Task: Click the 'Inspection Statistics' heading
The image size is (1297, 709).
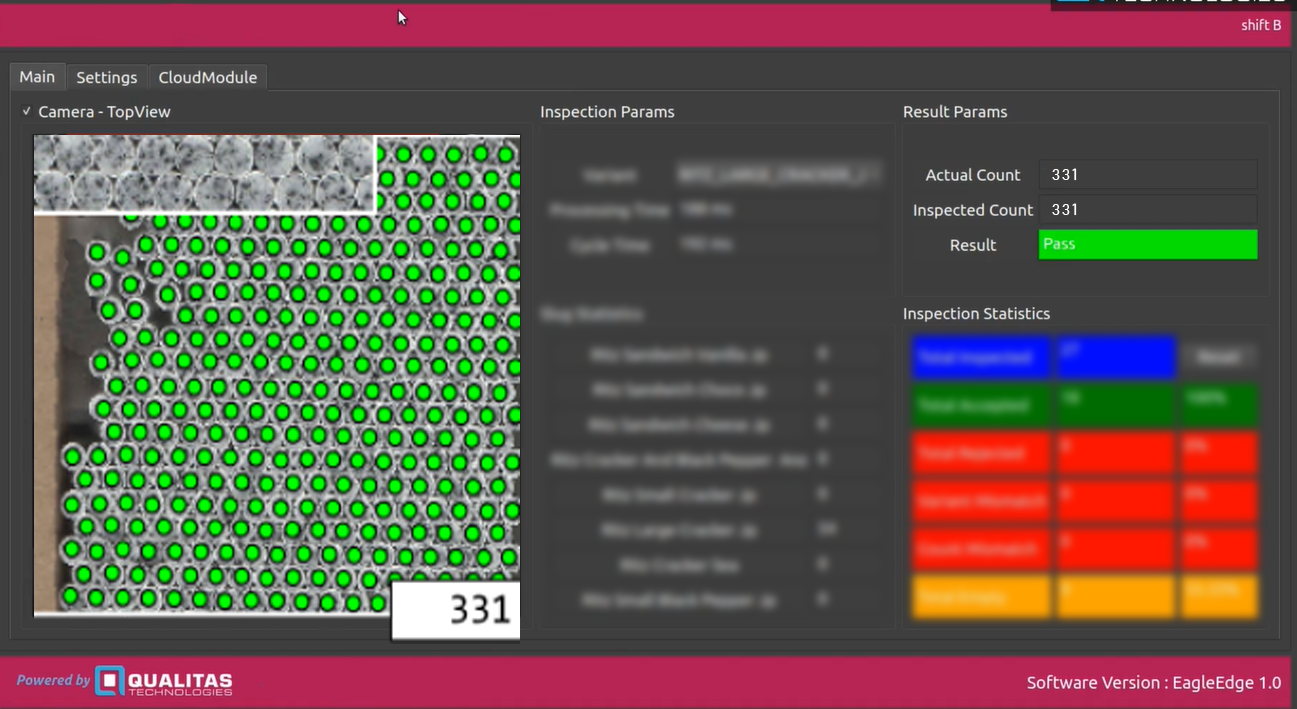Action: [976, 314]
